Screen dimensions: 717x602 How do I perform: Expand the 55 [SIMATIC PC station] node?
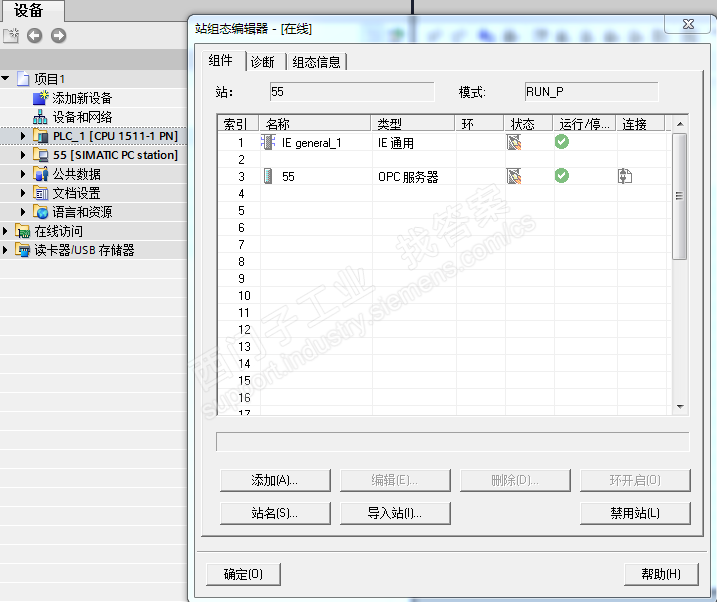[23, 155]
